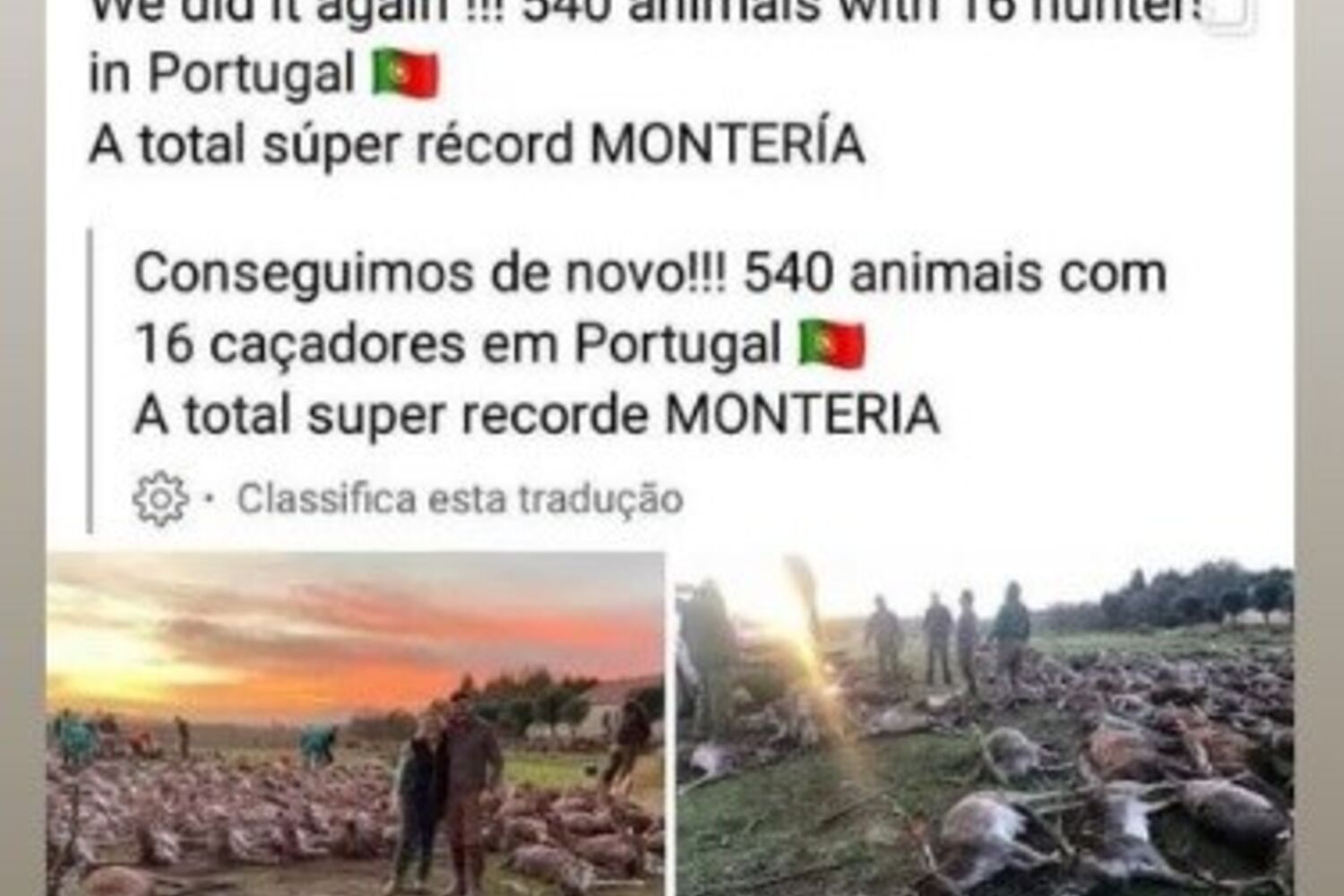Select the "A total súper récord MONTERÍA" line

(477, 144)
